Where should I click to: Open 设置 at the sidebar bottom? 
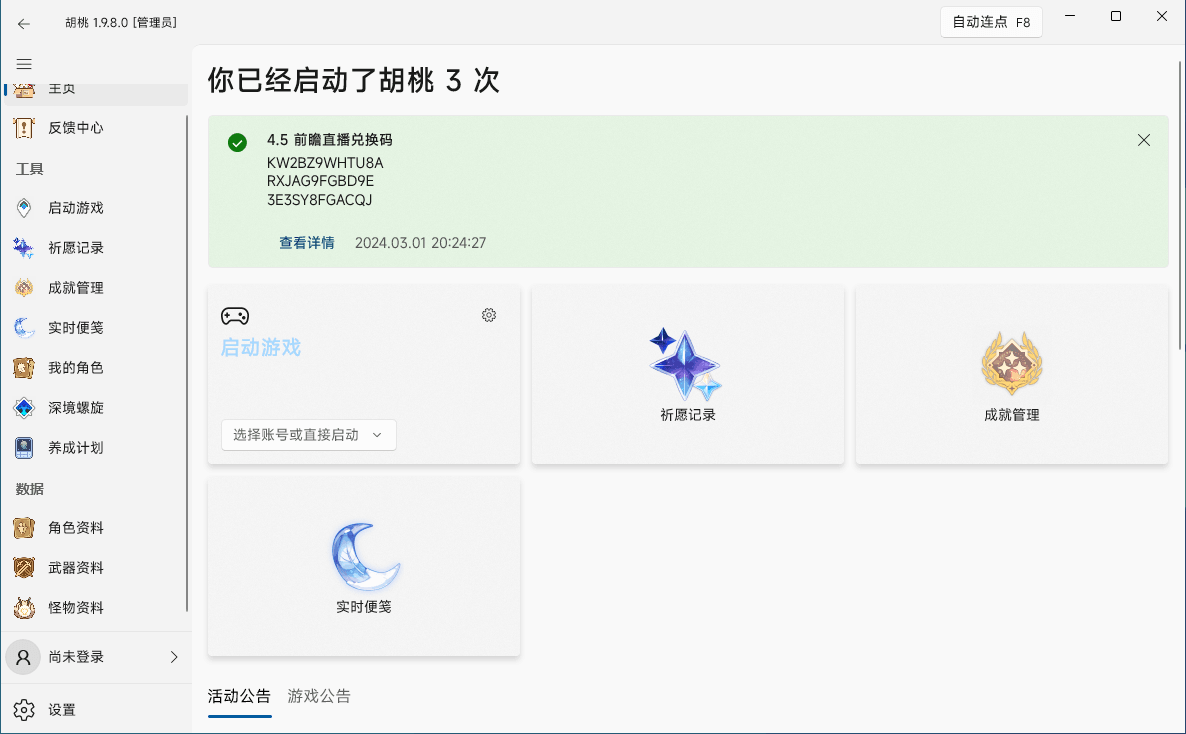[x=62, y=710]
